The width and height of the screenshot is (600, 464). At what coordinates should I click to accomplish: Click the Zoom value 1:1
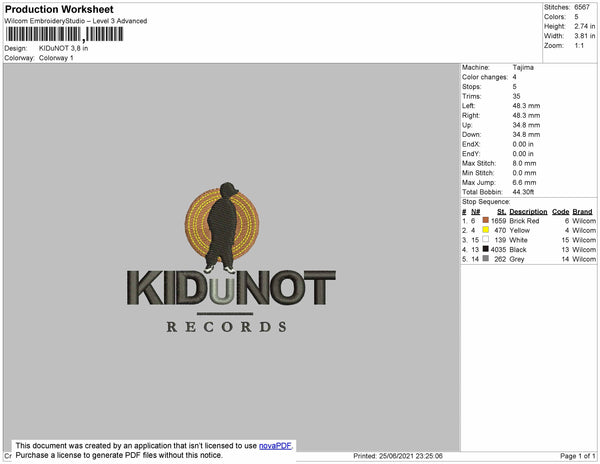(x=579, y=46)
